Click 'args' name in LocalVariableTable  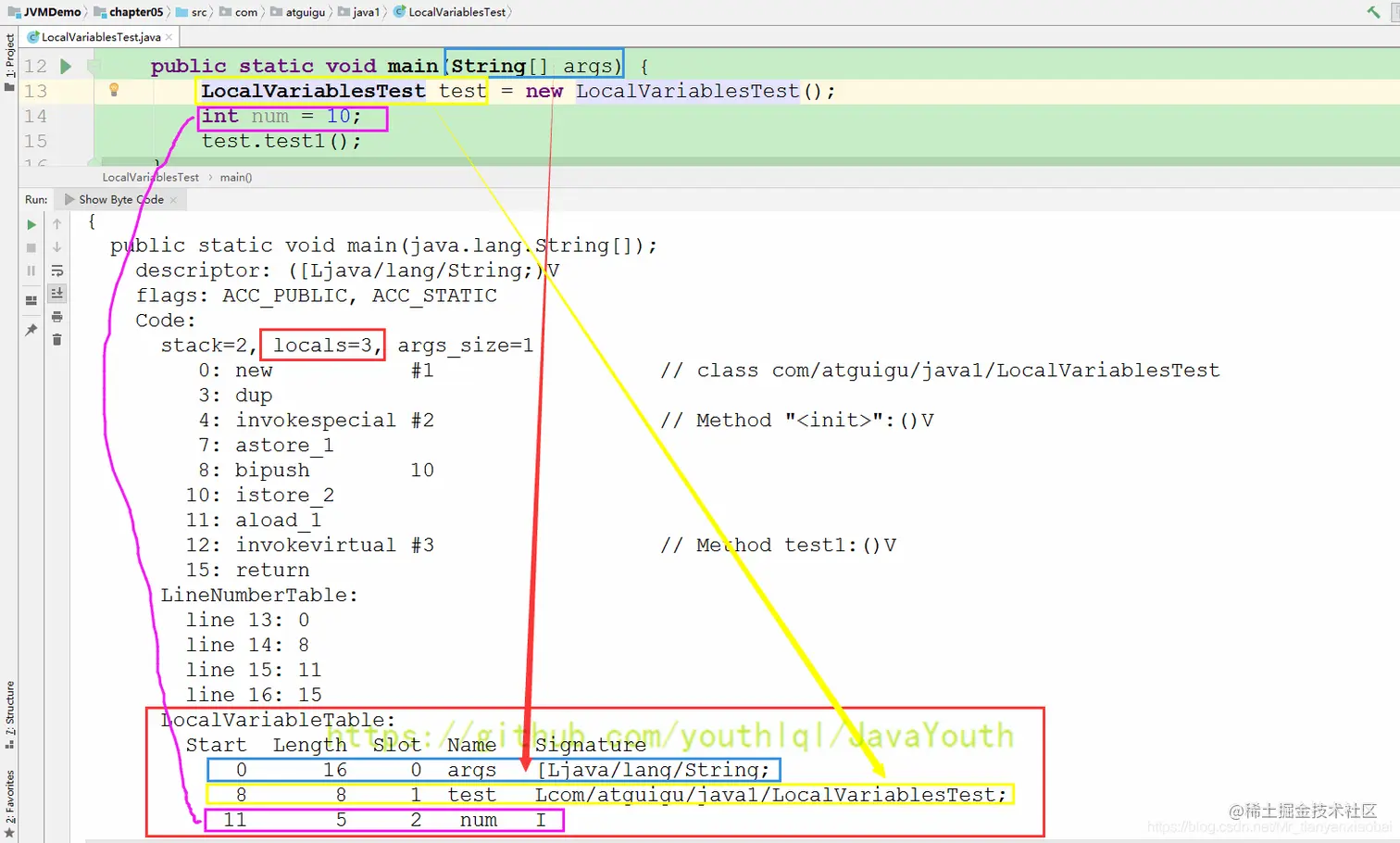pyautogui.click(x=472, y=771)
